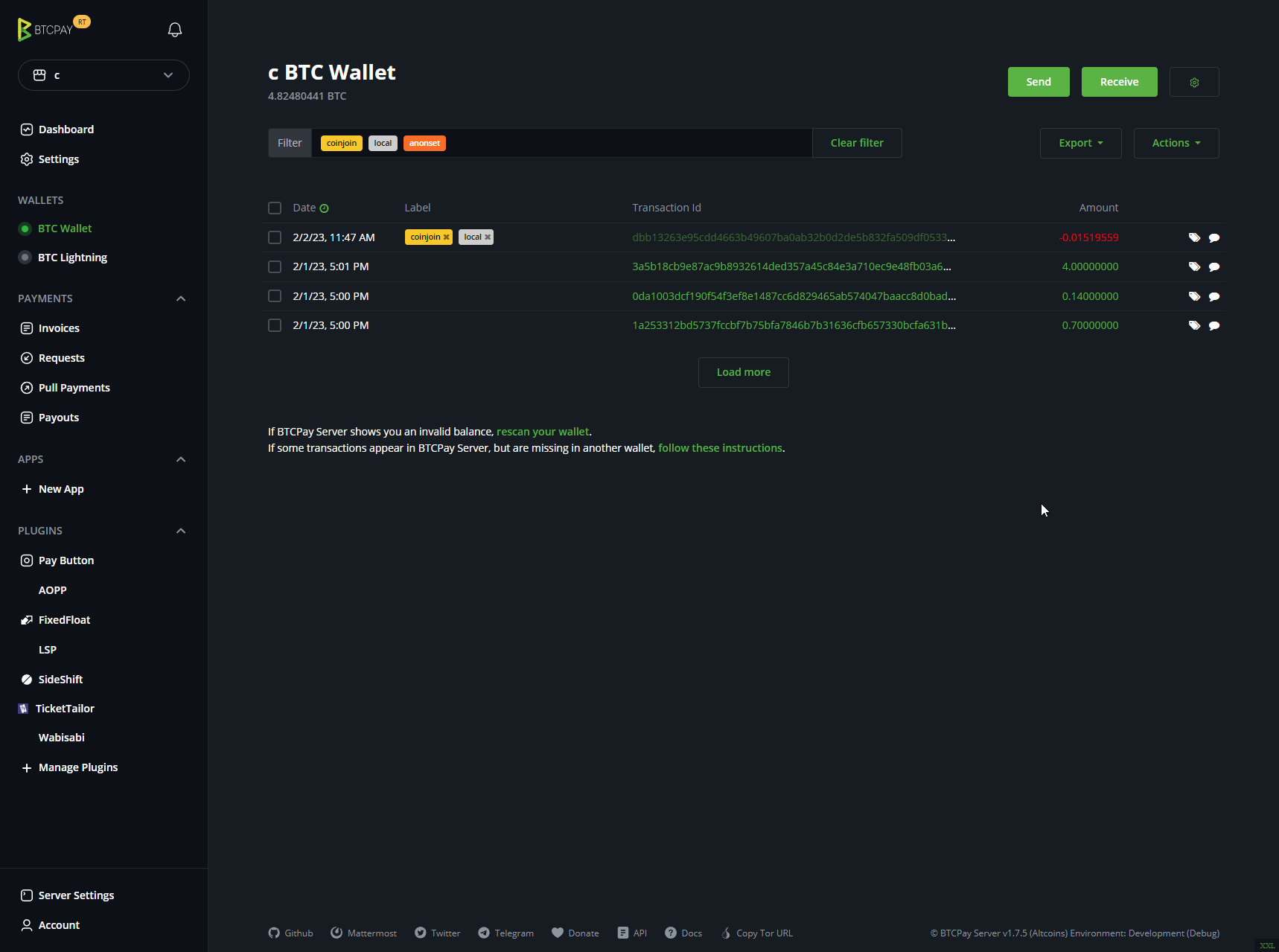Screen dimensions: 1279x952
Task: Open the comment bubble for the 4.00000000 transaction
Action: 1214,266
